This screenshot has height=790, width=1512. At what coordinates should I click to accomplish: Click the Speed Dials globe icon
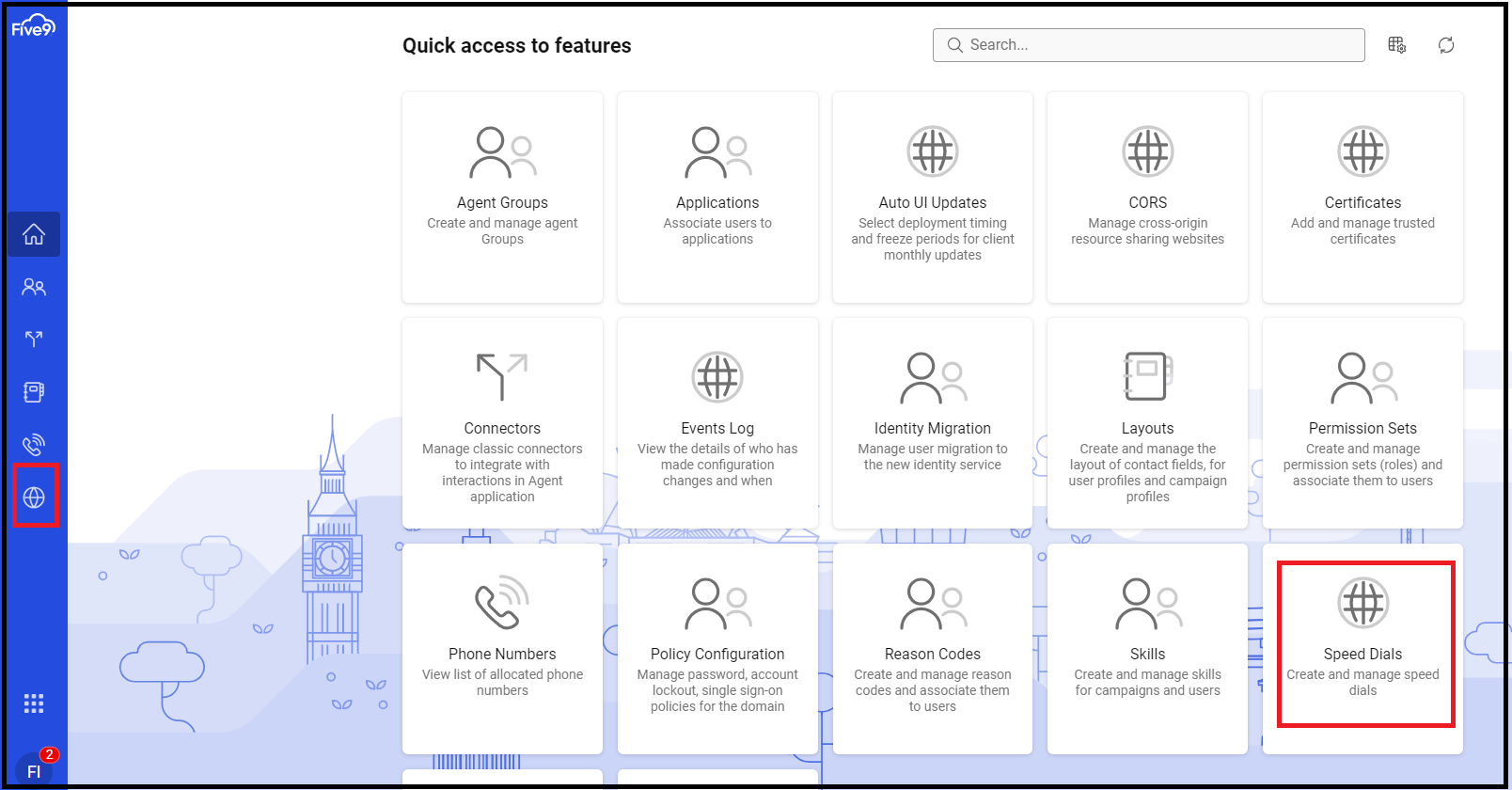point(1363,603)
